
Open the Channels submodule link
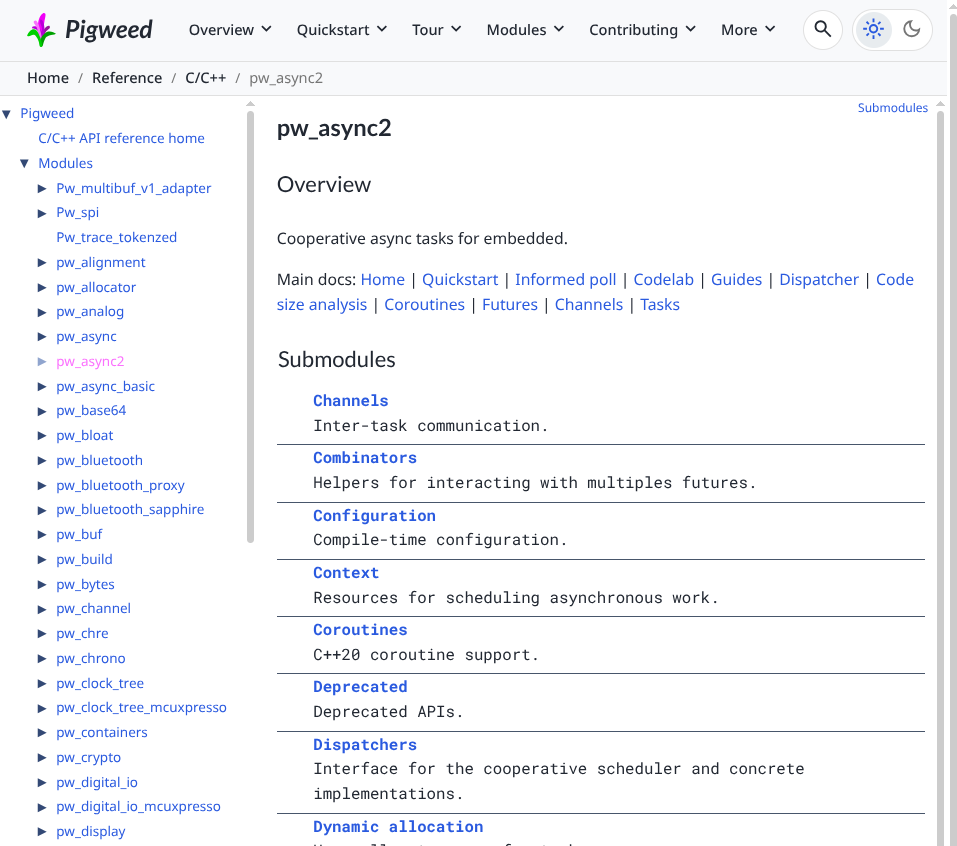click(x=351, y=401)
